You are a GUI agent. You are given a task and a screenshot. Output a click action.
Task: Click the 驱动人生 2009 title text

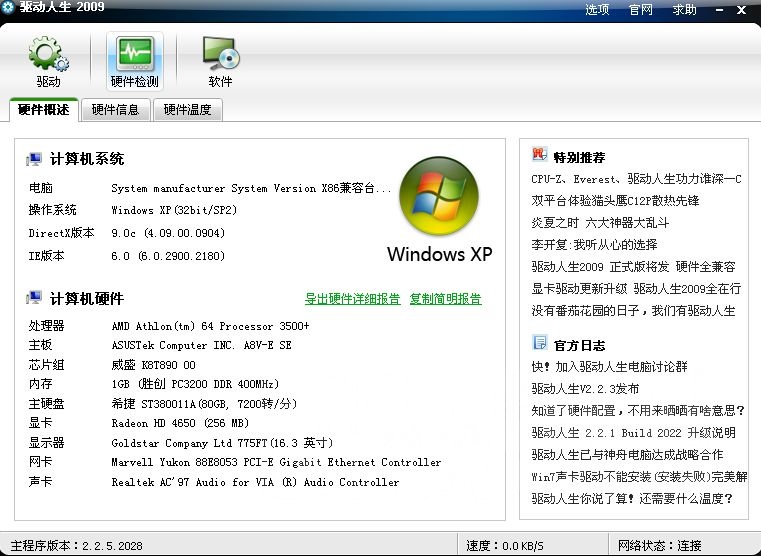click(62, 7)
